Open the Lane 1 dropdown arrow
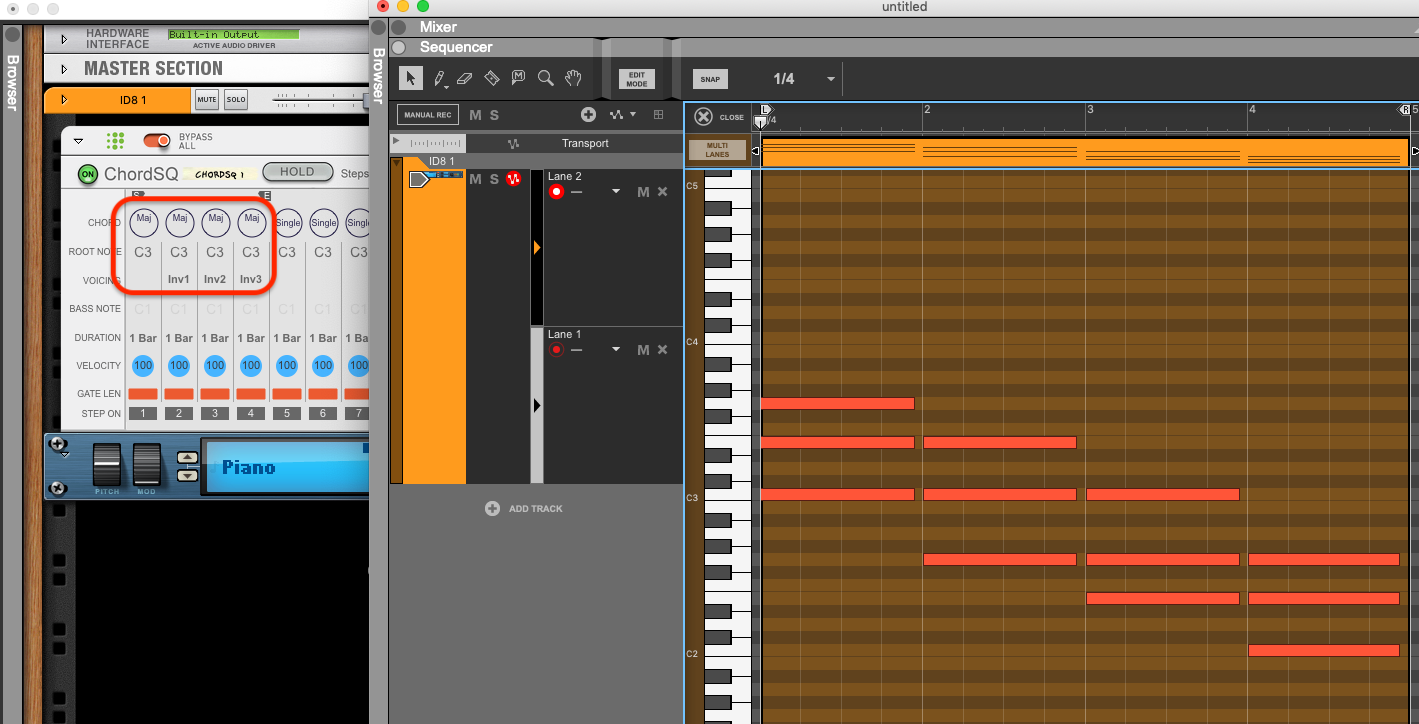Viewport: 1419px width, 724px height. coord(616,349)
